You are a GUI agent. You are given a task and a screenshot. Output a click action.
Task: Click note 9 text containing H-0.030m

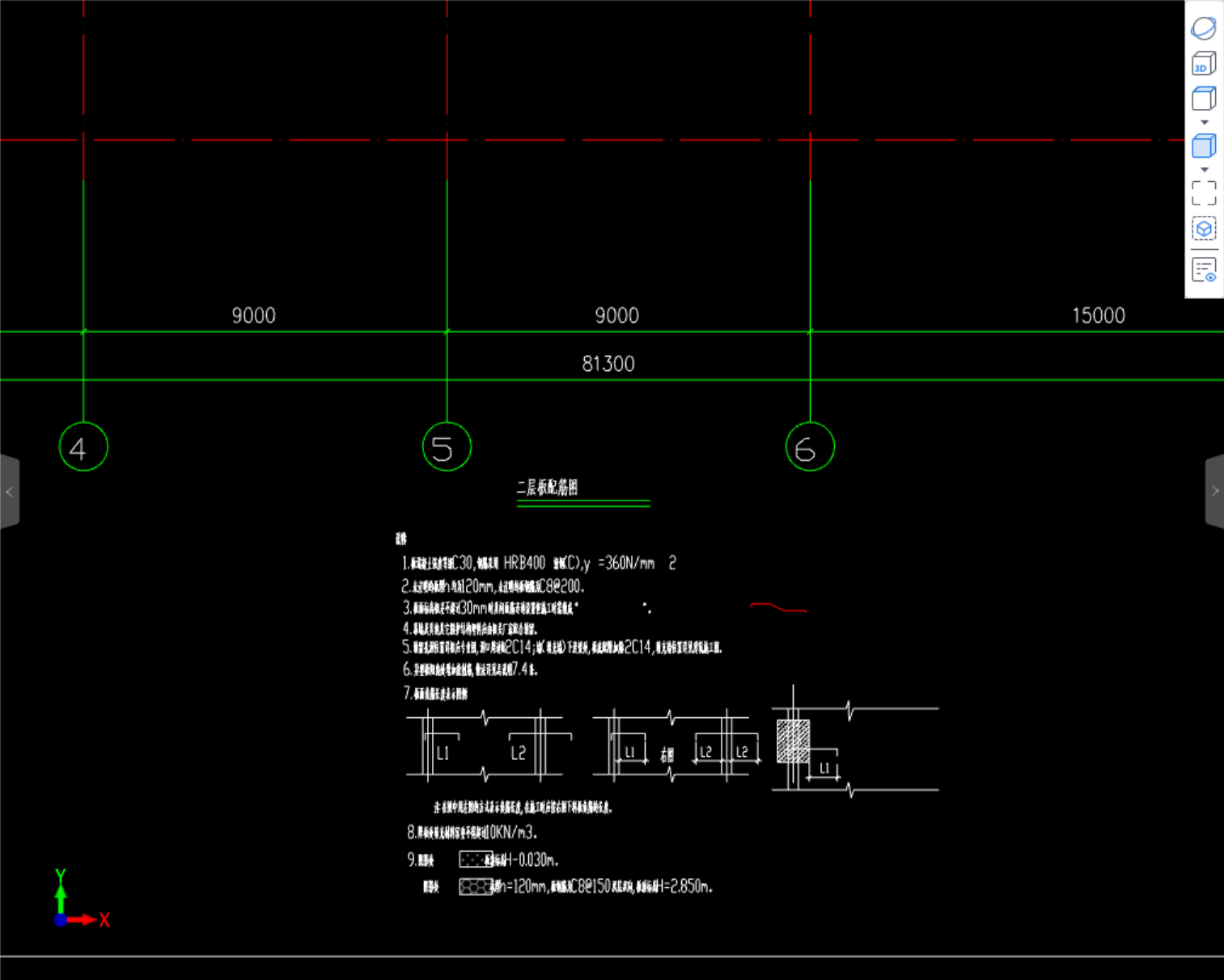pos(483,860)
